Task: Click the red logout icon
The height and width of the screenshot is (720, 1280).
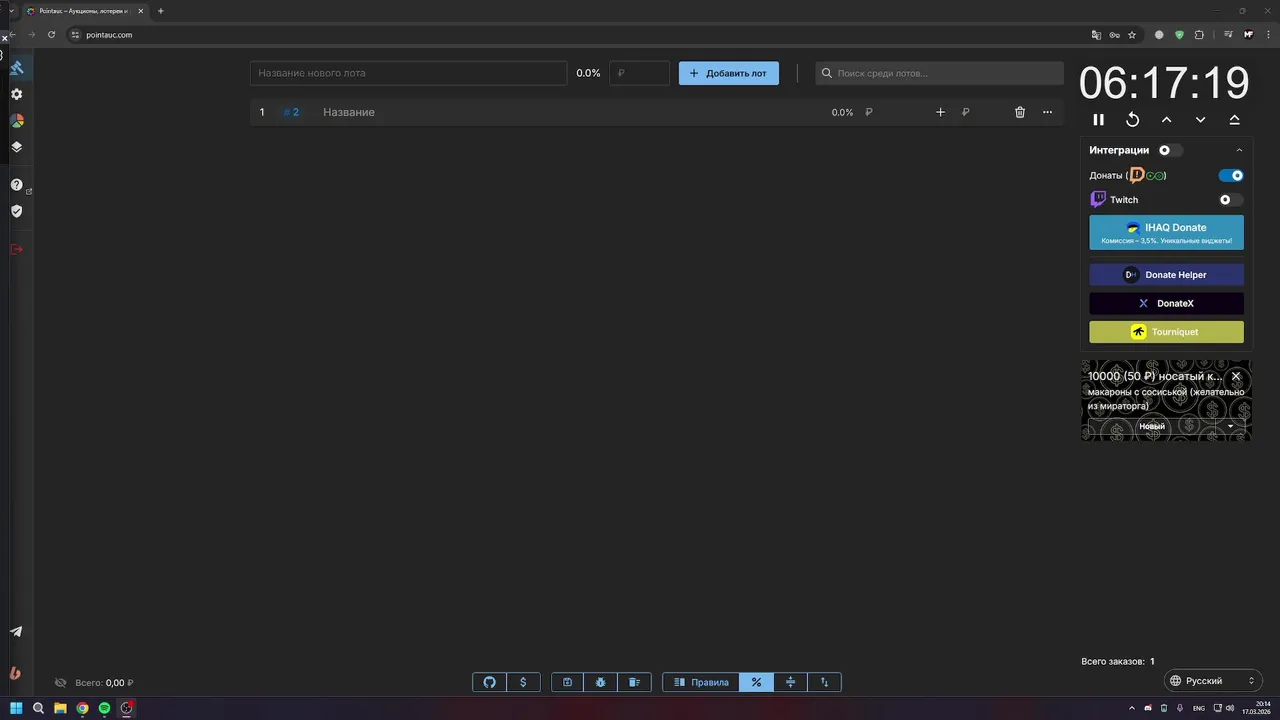Action: [x=16, y=249]
